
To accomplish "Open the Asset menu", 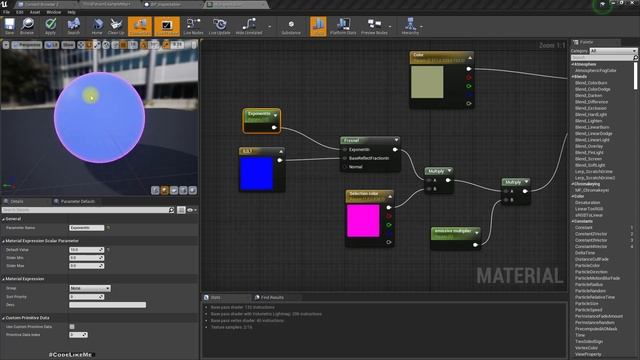I will click(x=35, y=12).
